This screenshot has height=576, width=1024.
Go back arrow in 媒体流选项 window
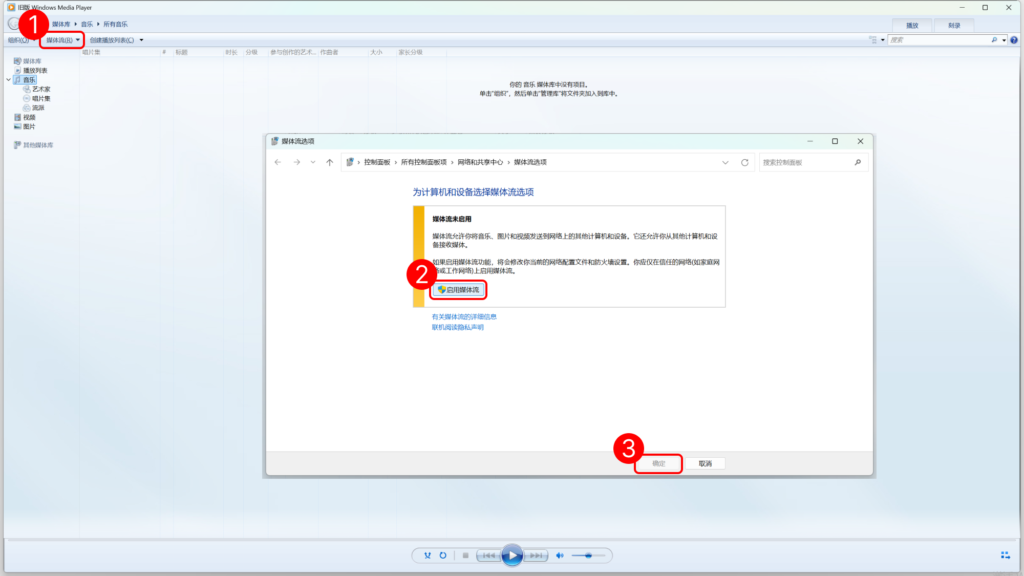click(x=278, y=162)
